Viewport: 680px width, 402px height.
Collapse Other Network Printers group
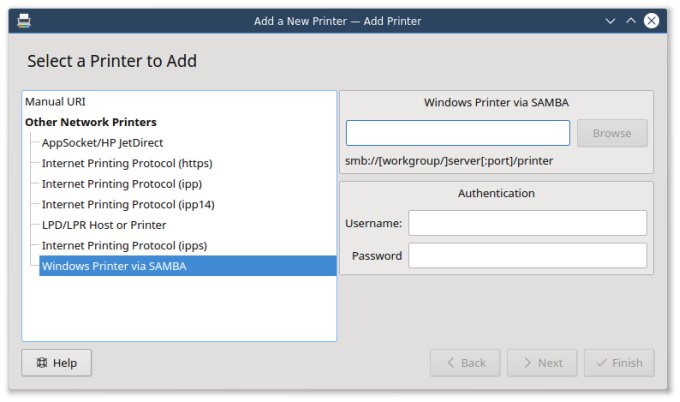(90, 122)
